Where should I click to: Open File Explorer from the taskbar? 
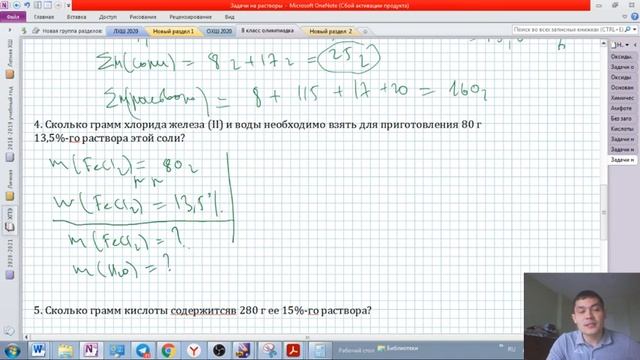65,350
